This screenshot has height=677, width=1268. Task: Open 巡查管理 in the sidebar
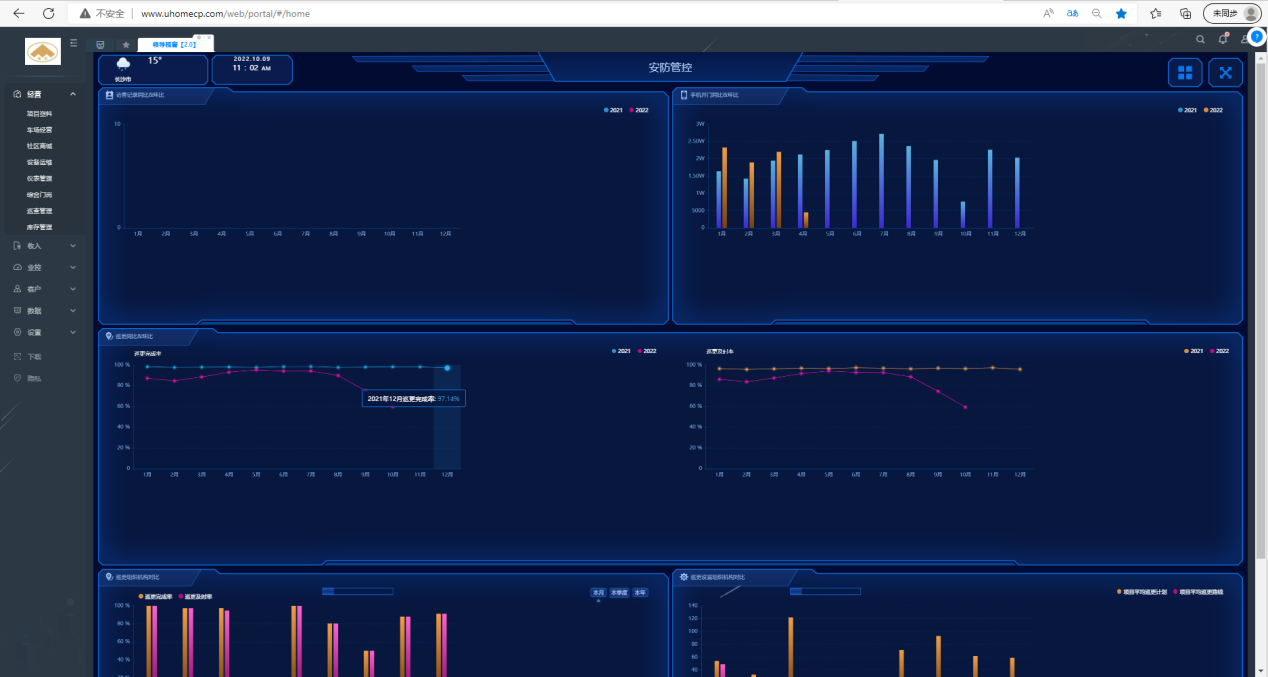[40, 211]
